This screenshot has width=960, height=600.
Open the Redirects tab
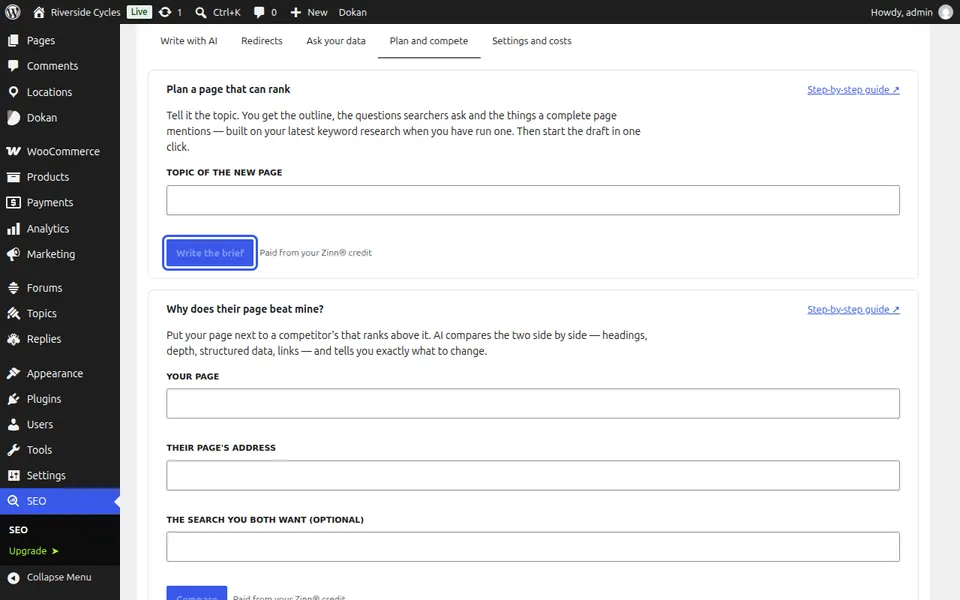pyautogui.click(x=261, y=41)
